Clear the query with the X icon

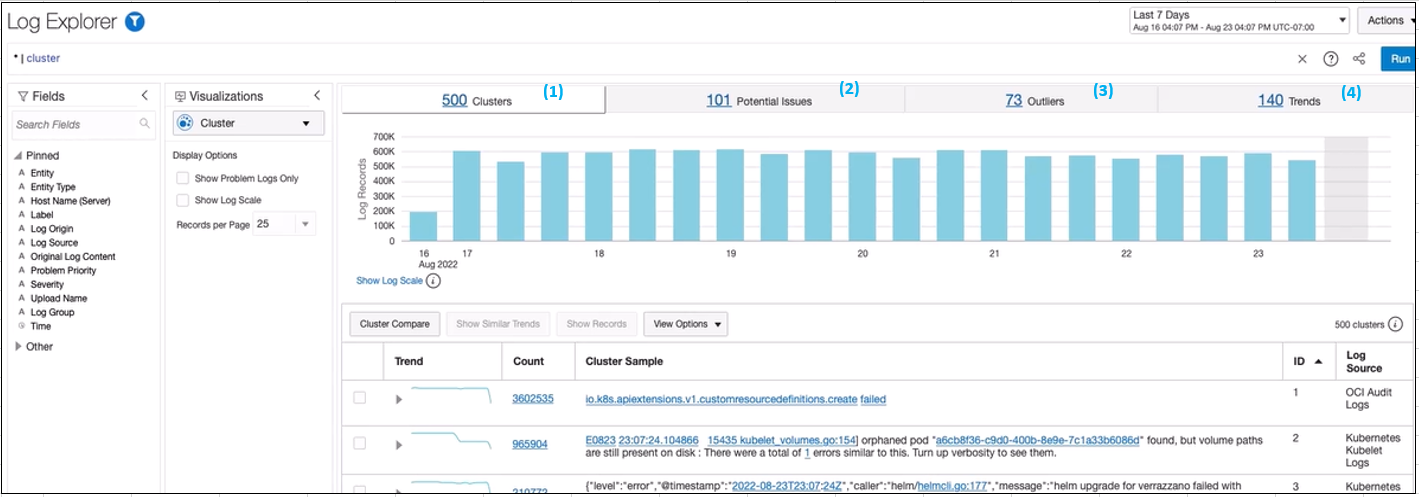1302,59
